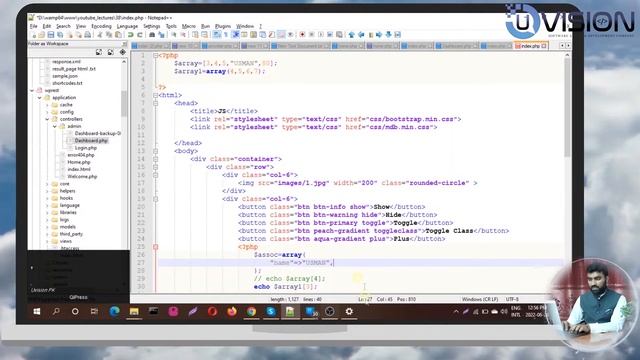
Task: Select Login.php in the folder tree
Action: click(86, 148)
